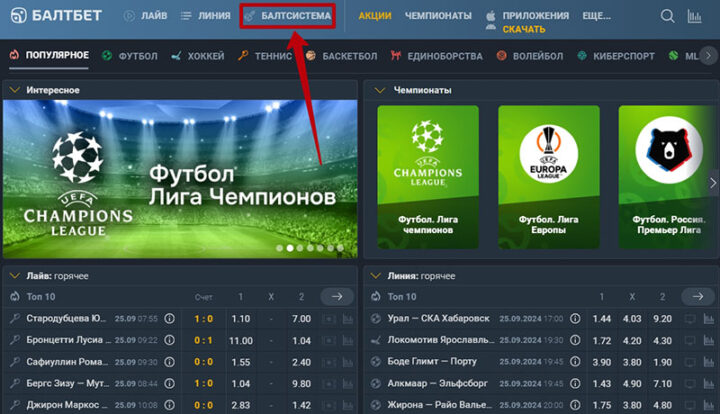Screen dimensions: 720x414
Task: Select the Популярное tab
Action: 49,56
